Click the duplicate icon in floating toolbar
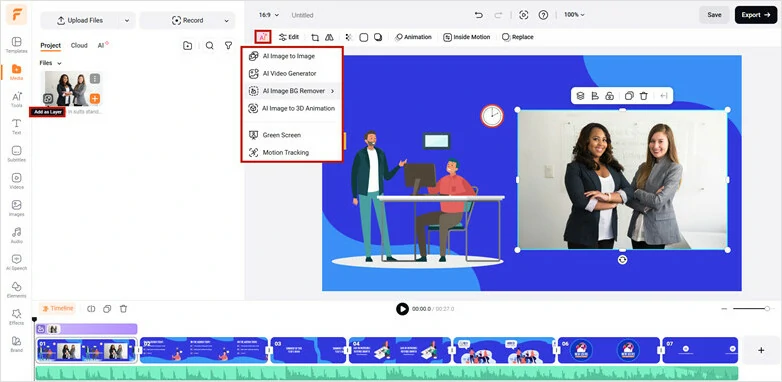The image size is (782, 382). tap(629, 96)
